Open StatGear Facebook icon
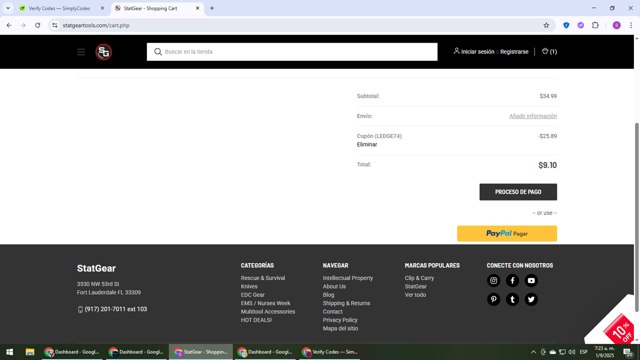This screenshot has width=640, height=360. pos(512,280)
